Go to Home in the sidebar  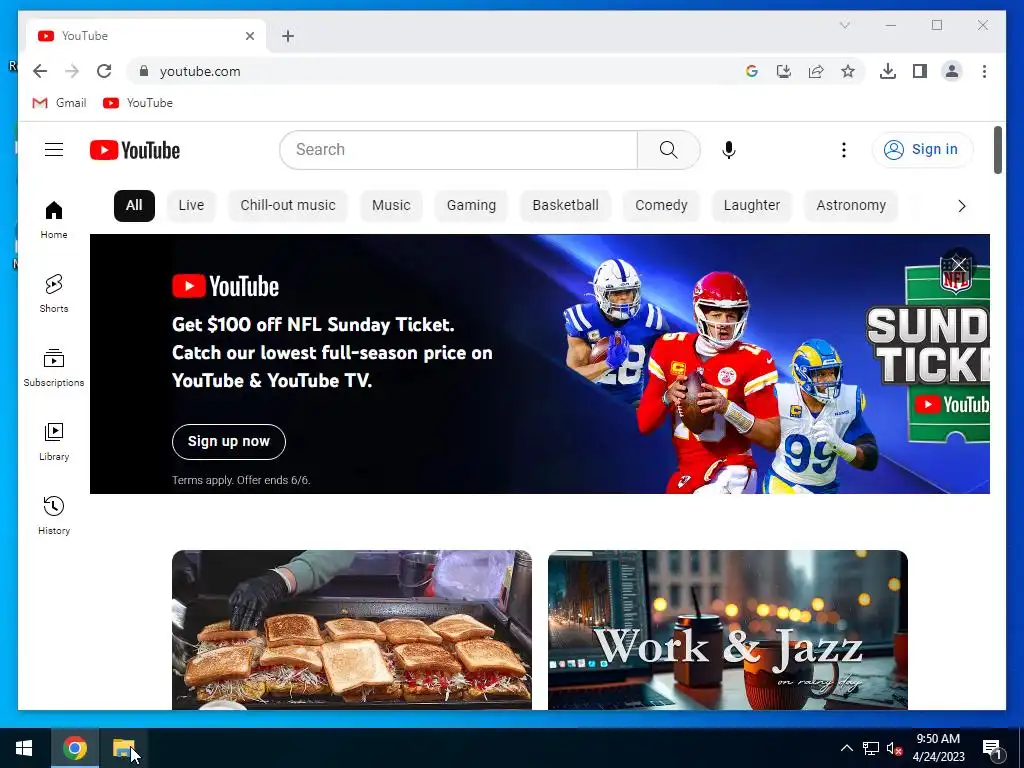[54, 220]
